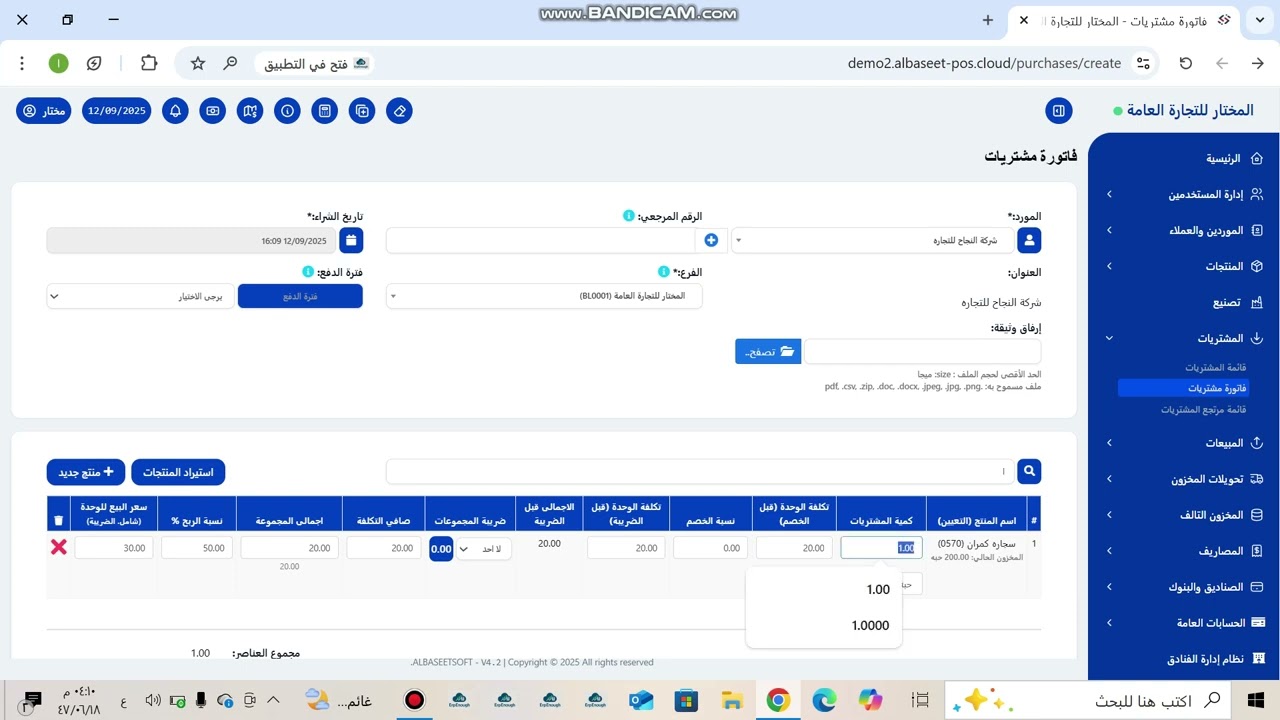1280x720 pixels.
Task: Click the اجمالي المجموعة field
Action: click(289, 547)
